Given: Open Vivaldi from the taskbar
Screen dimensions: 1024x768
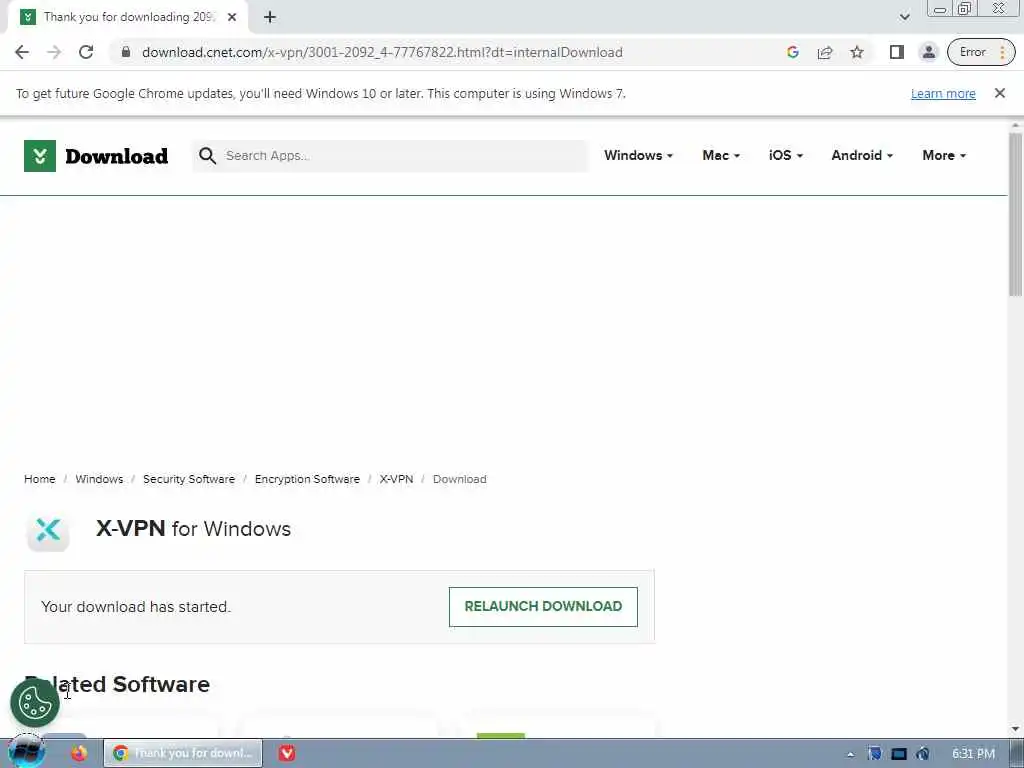Looking at the screenshot, I should (x=287, y=753).
